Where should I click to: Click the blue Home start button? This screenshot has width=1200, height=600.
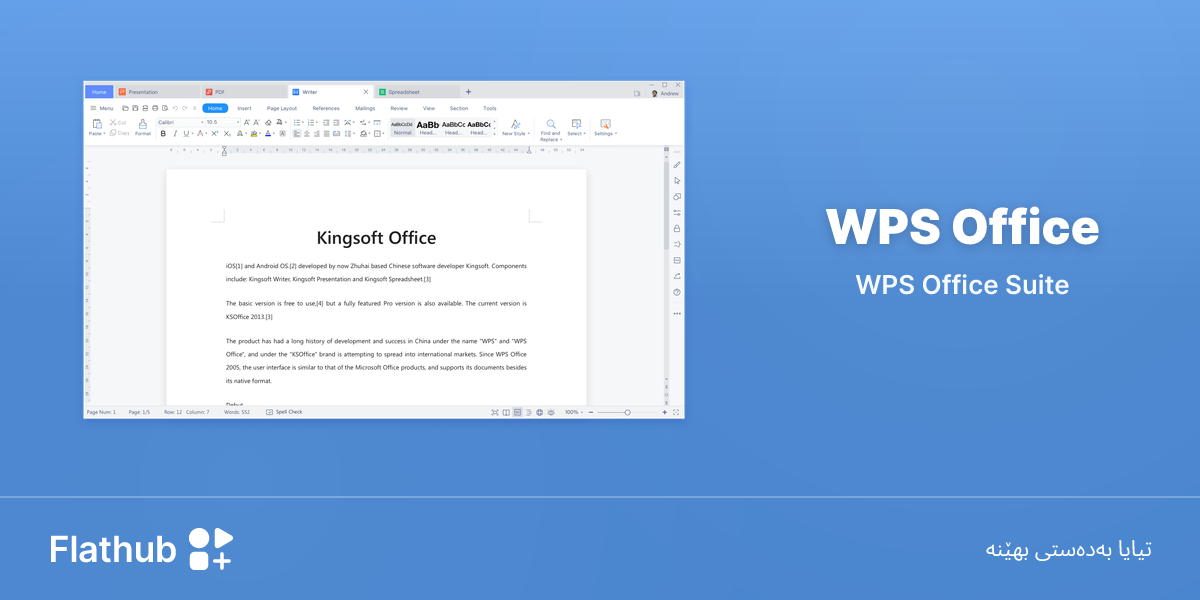point(99,91)
